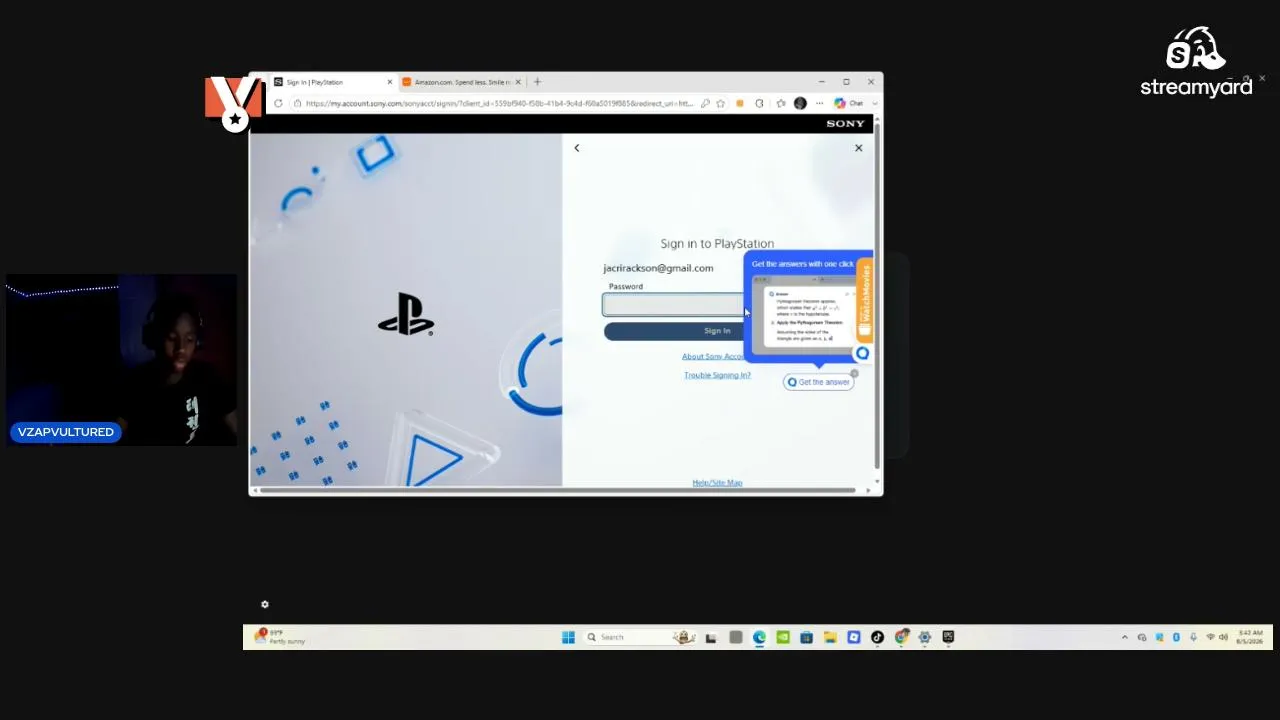Click the VZAPVULTURED name label
The height and width of the screenshot is (720, 1280).
[x=66, y=432]
